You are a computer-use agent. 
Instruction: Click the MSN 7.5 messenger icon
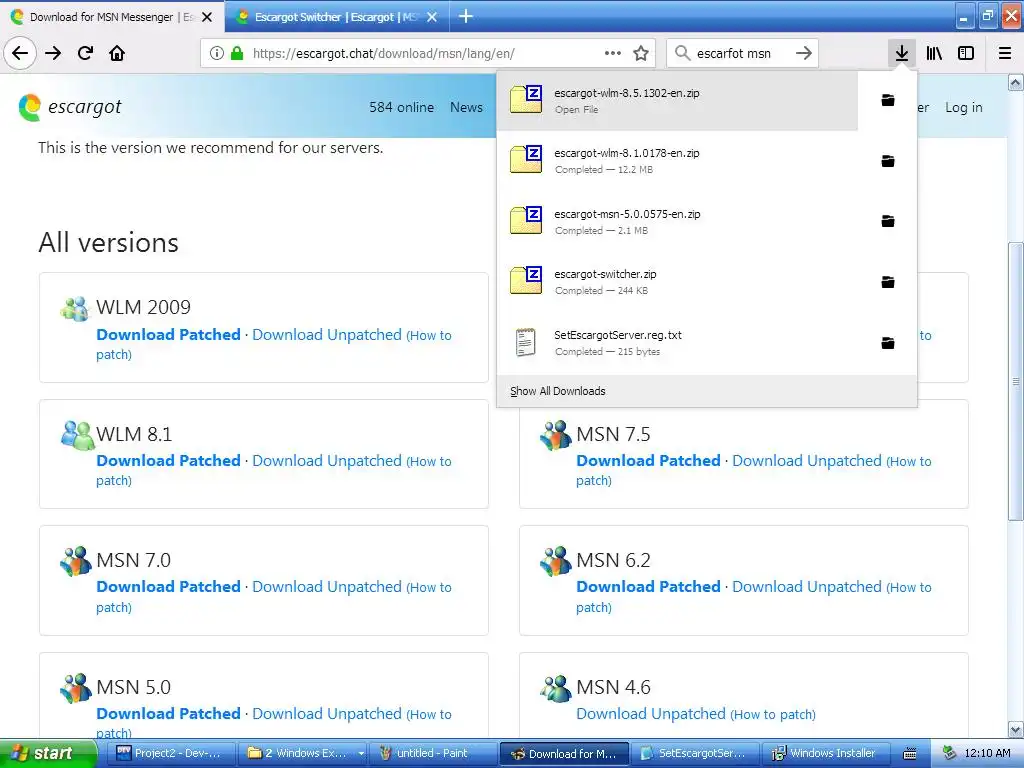coord(556,435)
